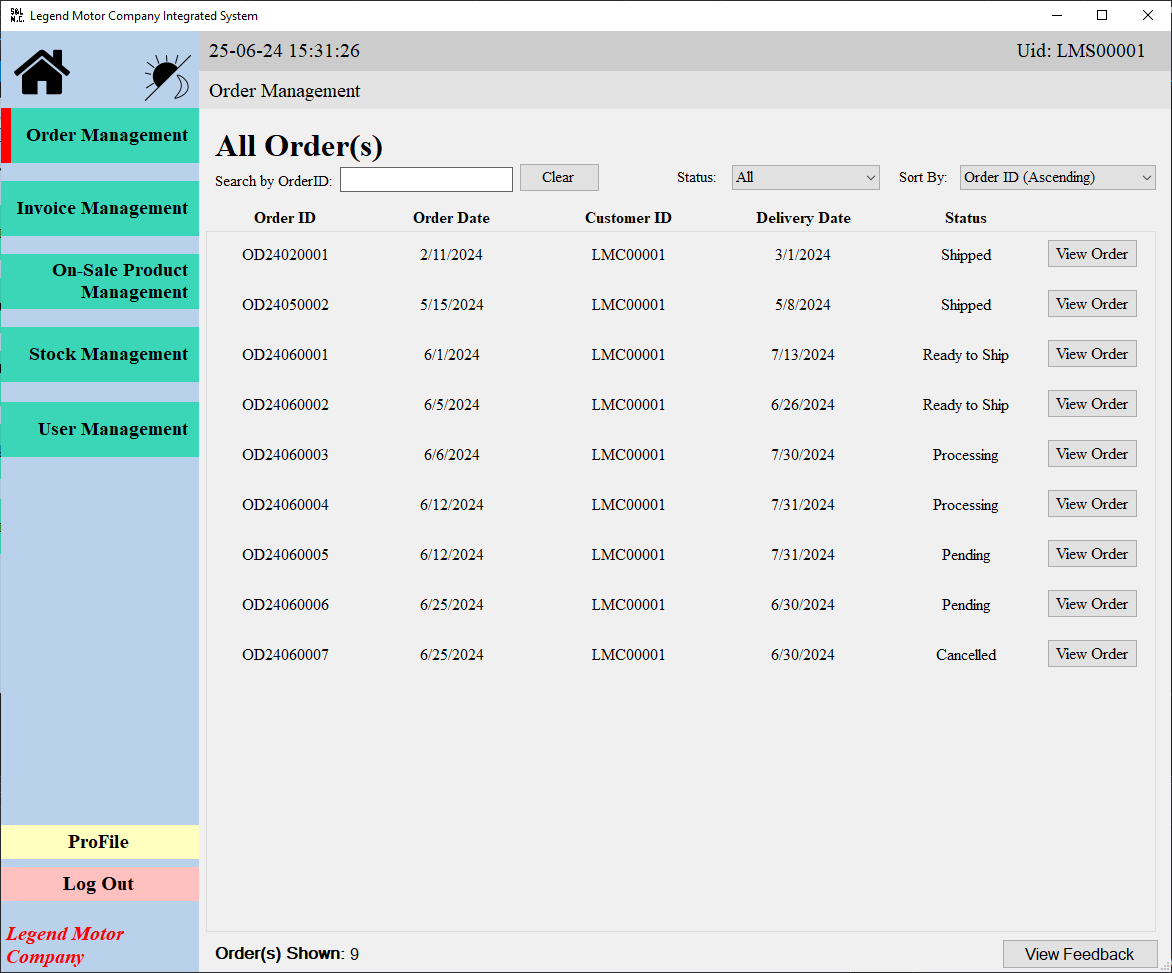Click View Feedback at the bottom

(1079, 954)
